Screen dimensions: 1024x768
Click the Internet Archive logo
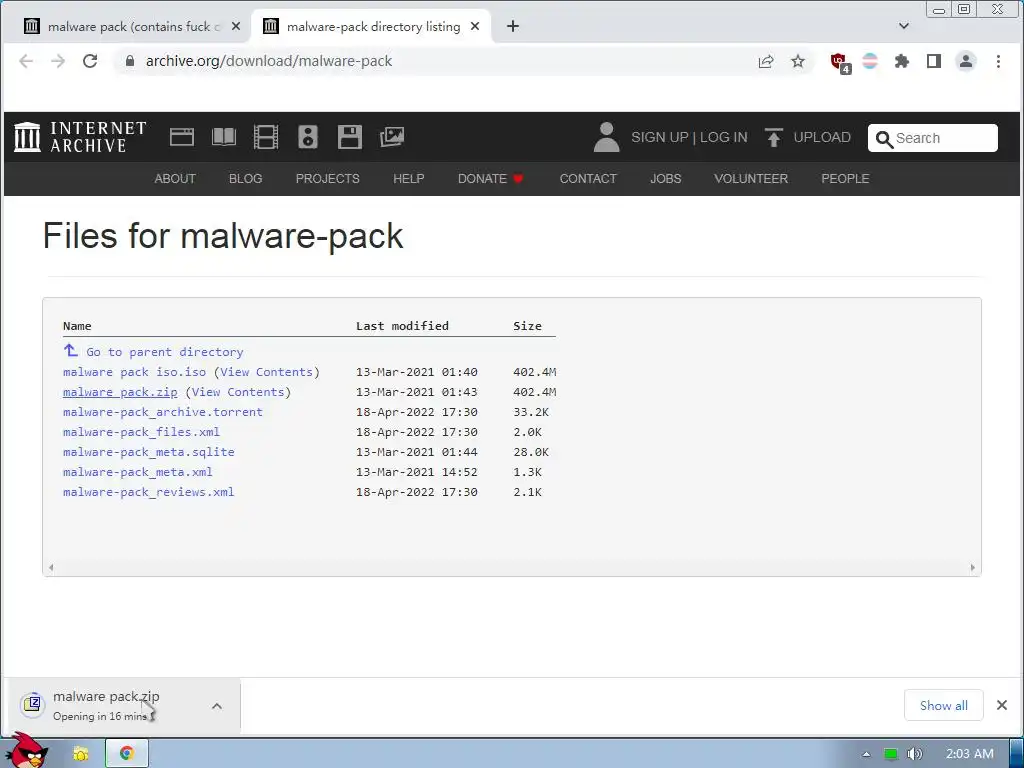tap(80, 137)
